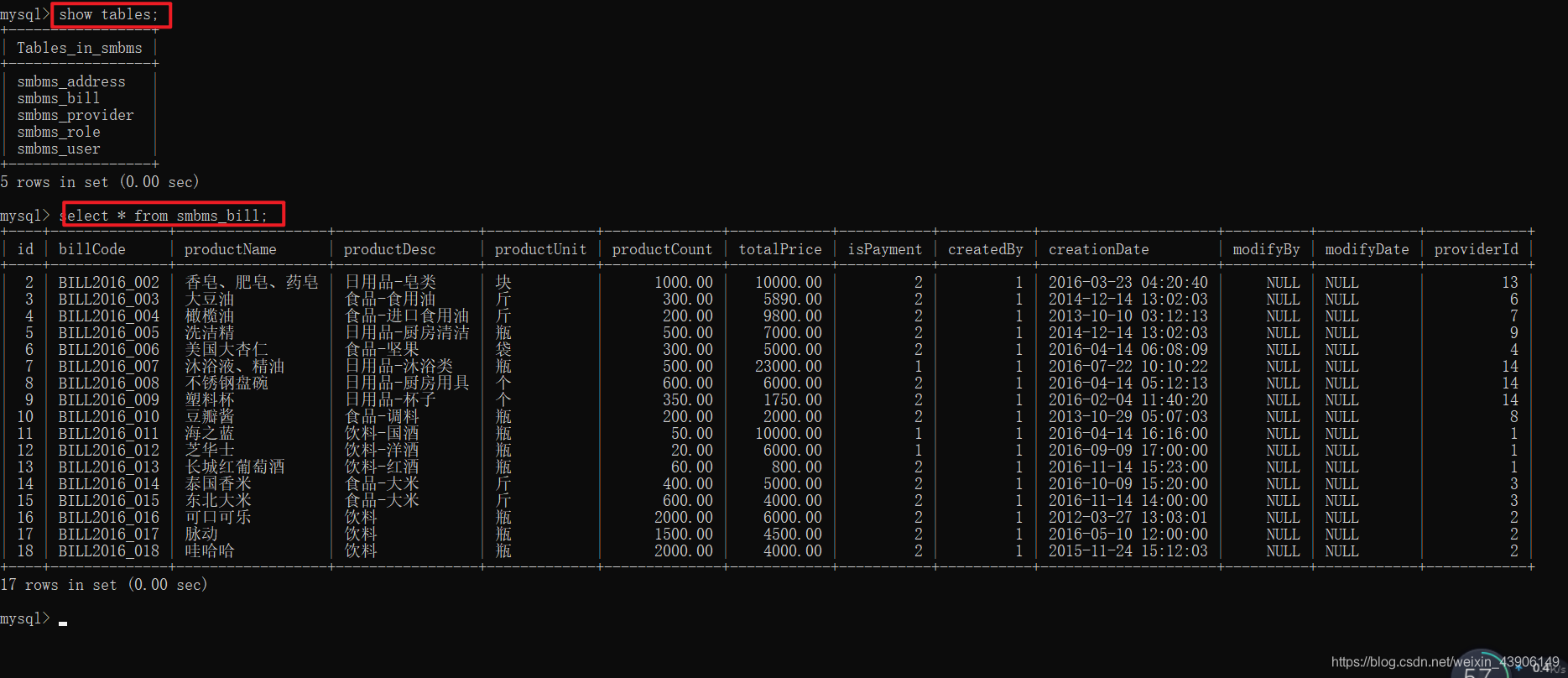Click description 日用品-皂类
The height and width of the screenshot is (678, 1568).
[x=391, y=283]
